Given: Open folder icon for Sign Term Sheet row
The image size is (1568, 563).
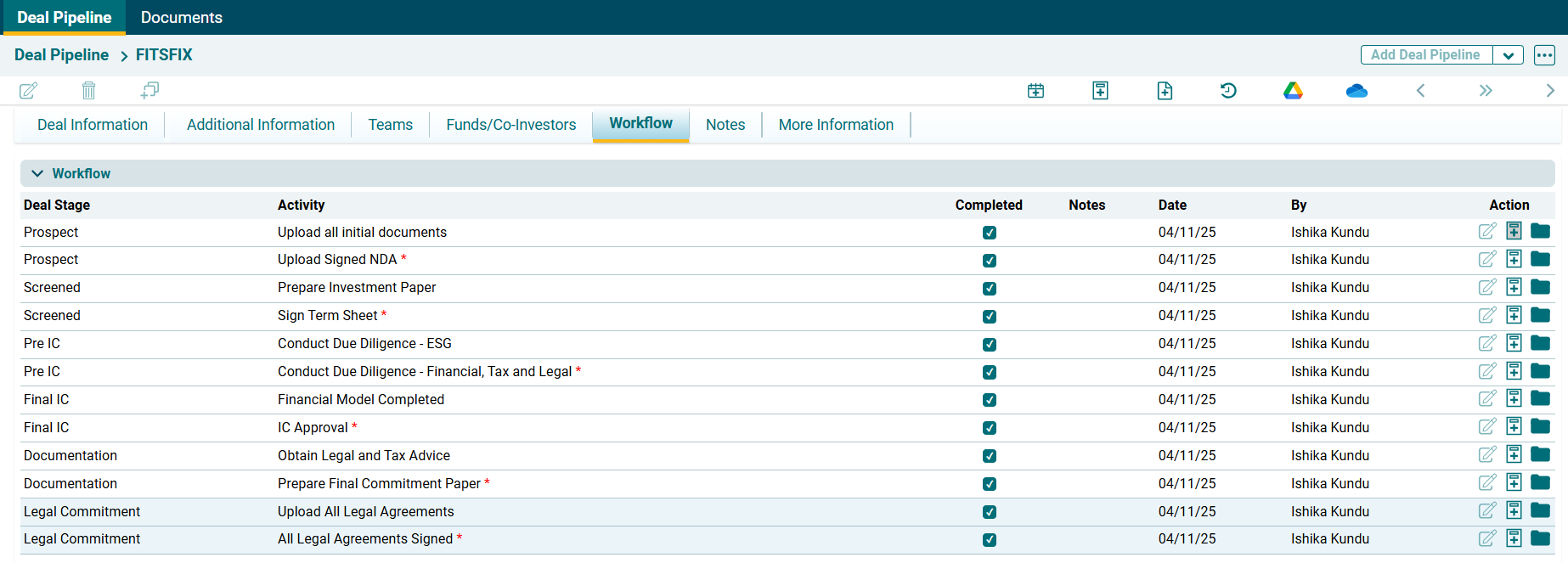Looking at the screenshot, I should tap(1540, 315).
